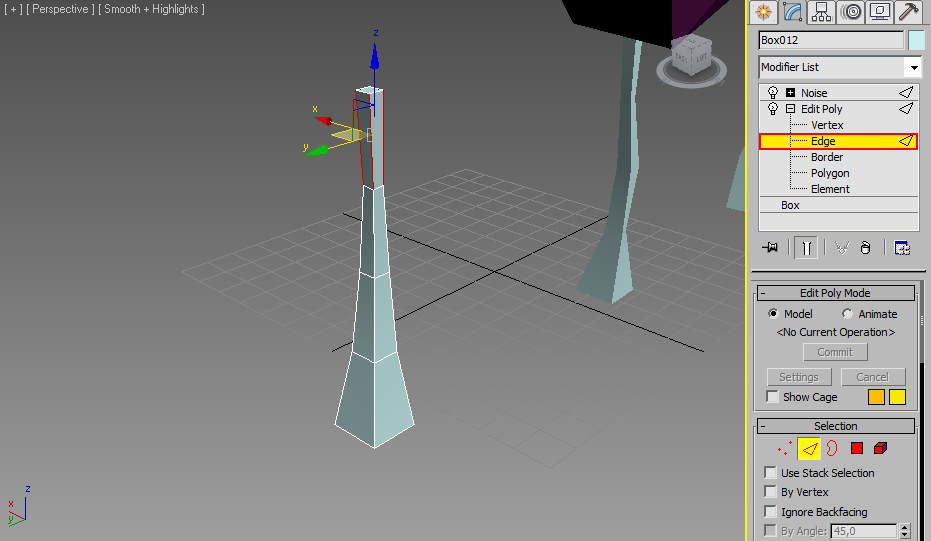Select the Polygon sub-object level in the stack
931x541 pixels.
tap(830, 173)
